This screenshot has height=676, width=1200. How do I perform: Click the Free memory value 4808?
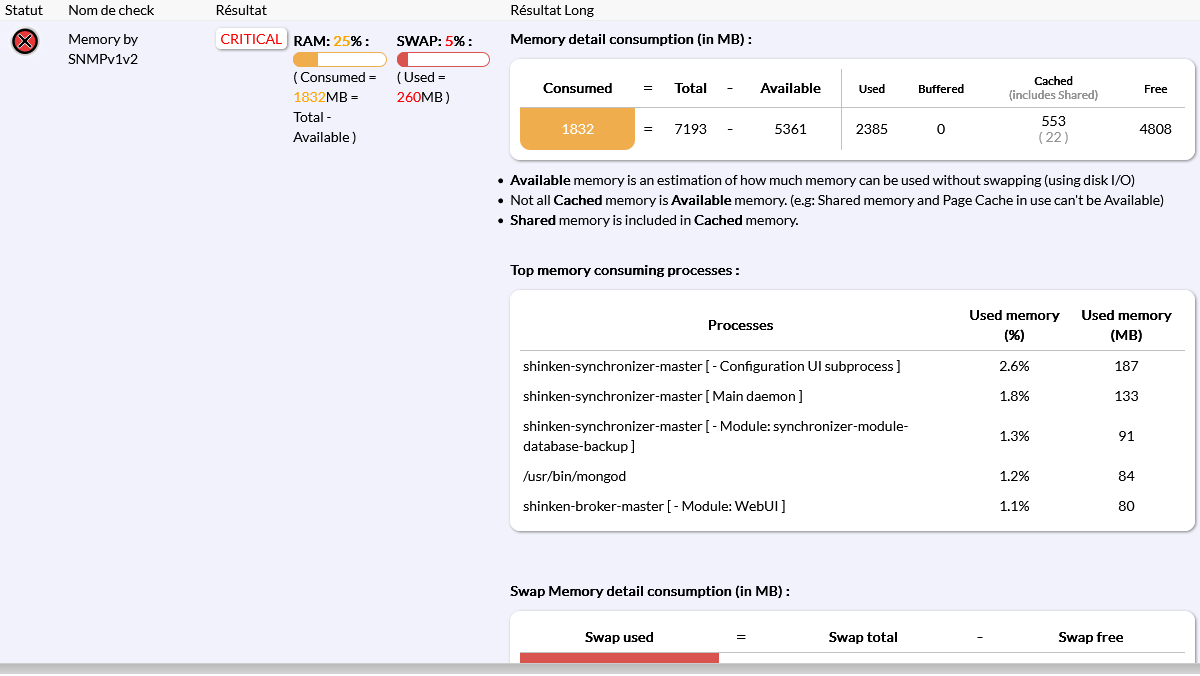point(1155,129)
